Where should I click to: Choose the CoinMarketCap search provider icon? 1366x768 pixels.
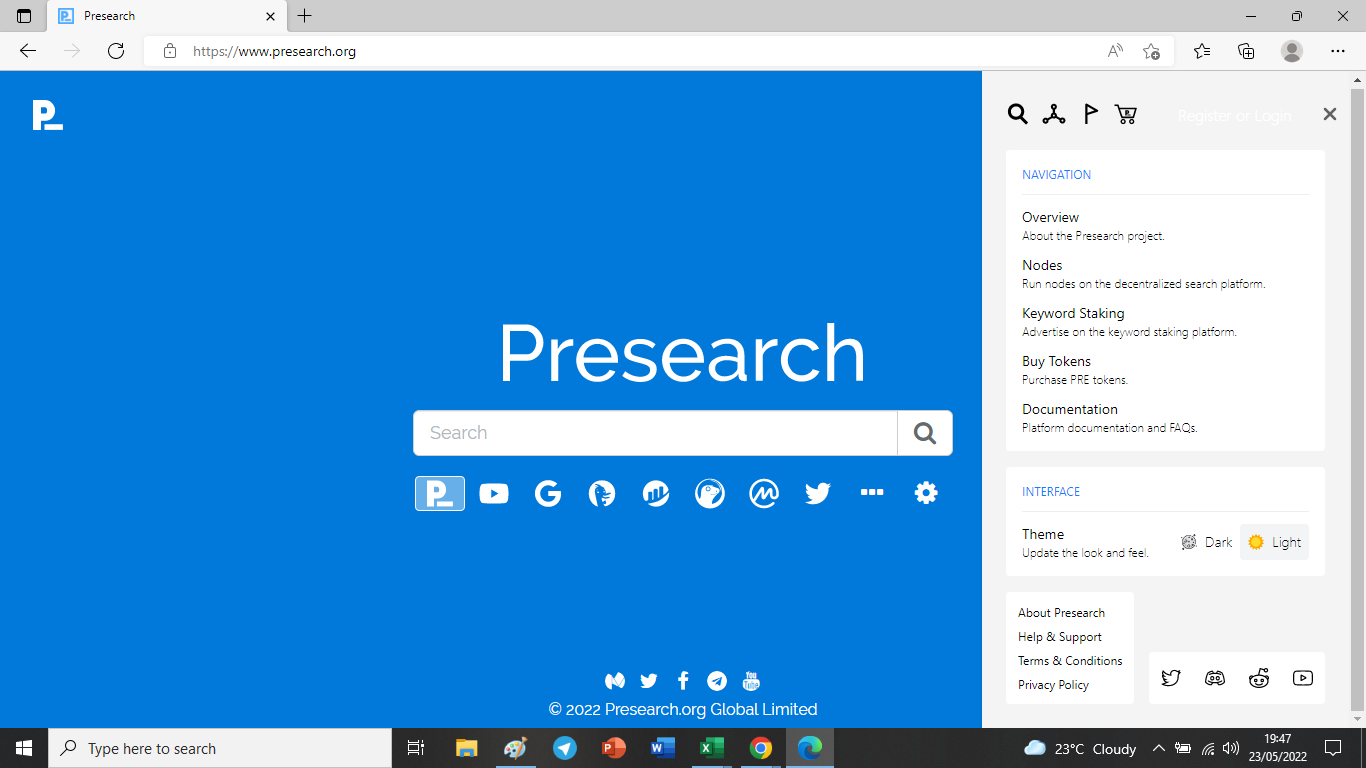pyautogui.click(x=764, y=493)
